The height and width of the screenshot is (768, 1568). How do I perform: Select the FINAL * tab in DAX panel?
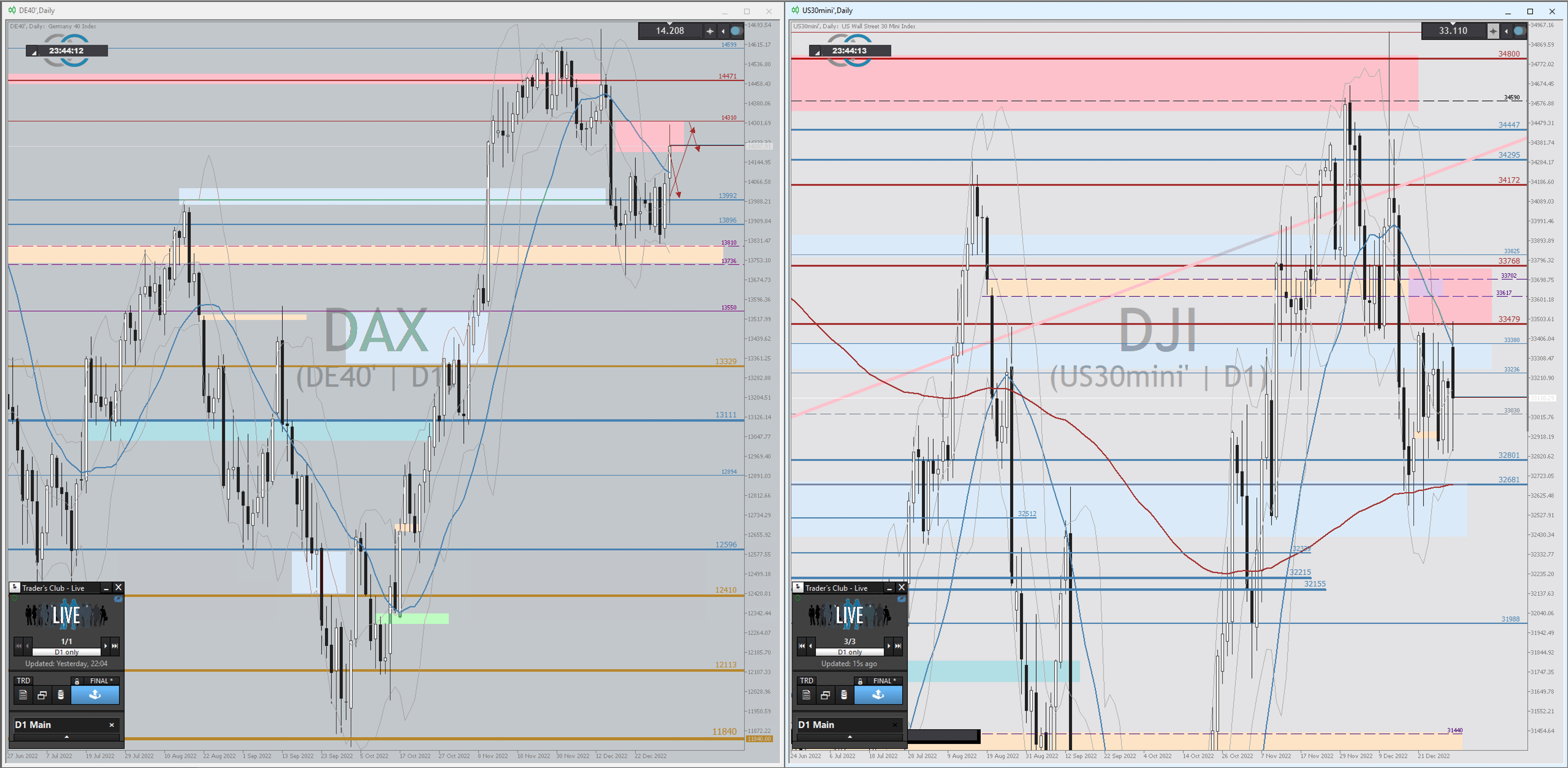pyautogui.click(x=101, y=680)
